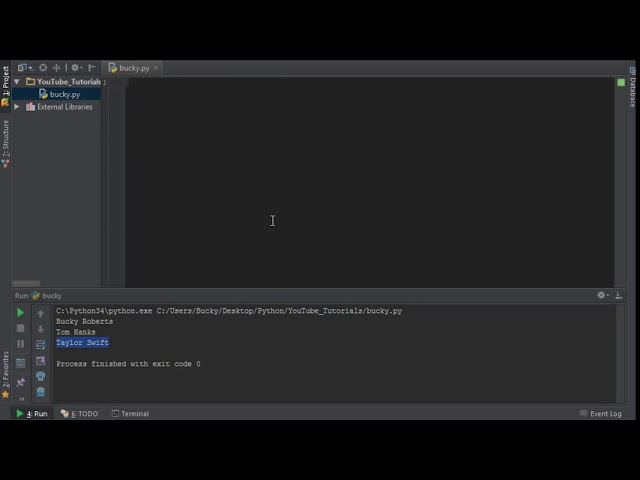640x480 pixels.
Task: Click the green inspection status indicator
Action: [x=621, y=83]
